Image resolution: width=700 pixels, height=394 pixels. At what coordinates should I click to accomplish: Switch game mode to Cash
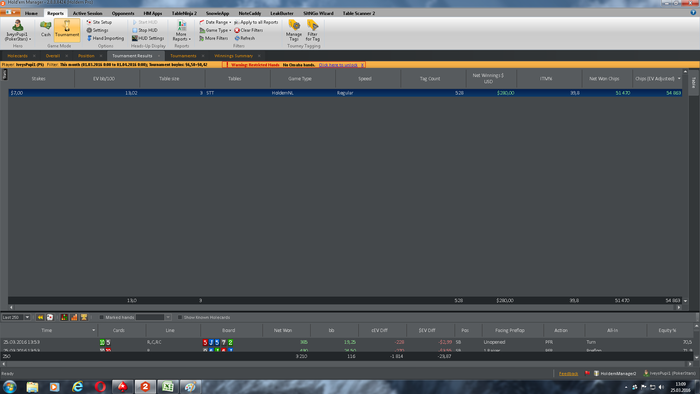tap(46, 29)
